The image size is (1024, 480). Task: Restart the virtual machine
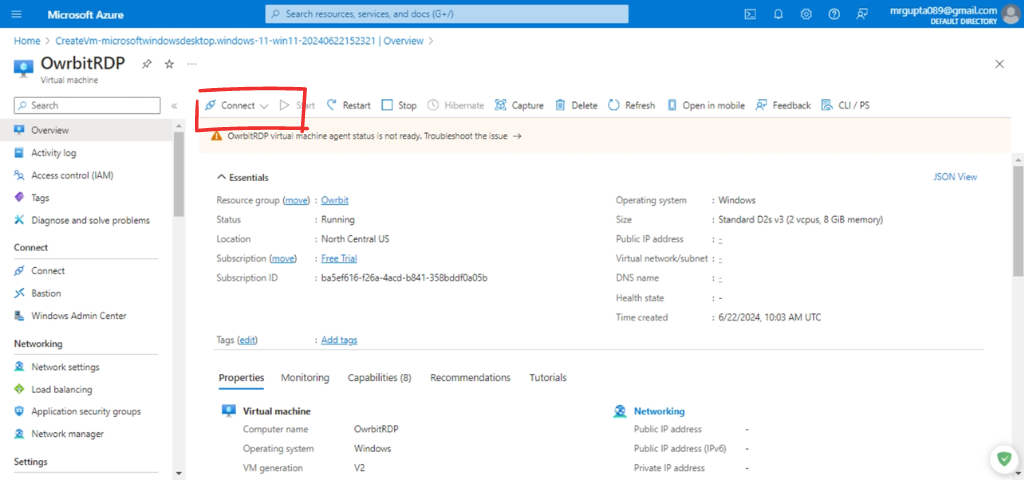pyautogui.click(x=348, y=105)
